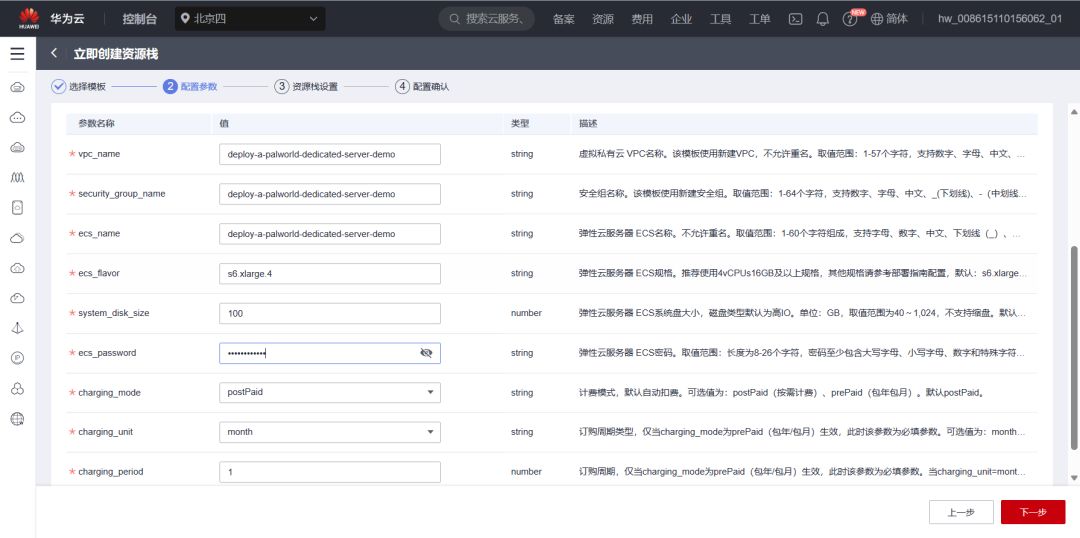Open the 费用 menu in top bar
Image resolution: width=1080 pixels, height=538 pixels.
(641, 19)
